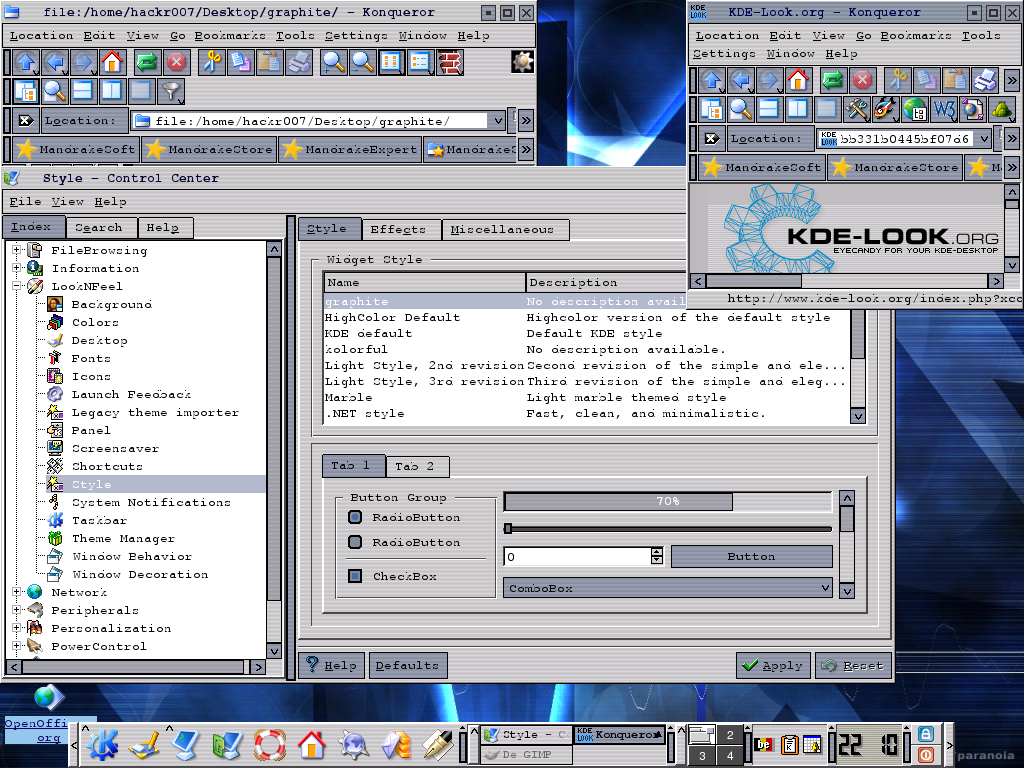Switch to virtual desktop 3 in pager
The image size is (1024, 768).
[702, 756]
